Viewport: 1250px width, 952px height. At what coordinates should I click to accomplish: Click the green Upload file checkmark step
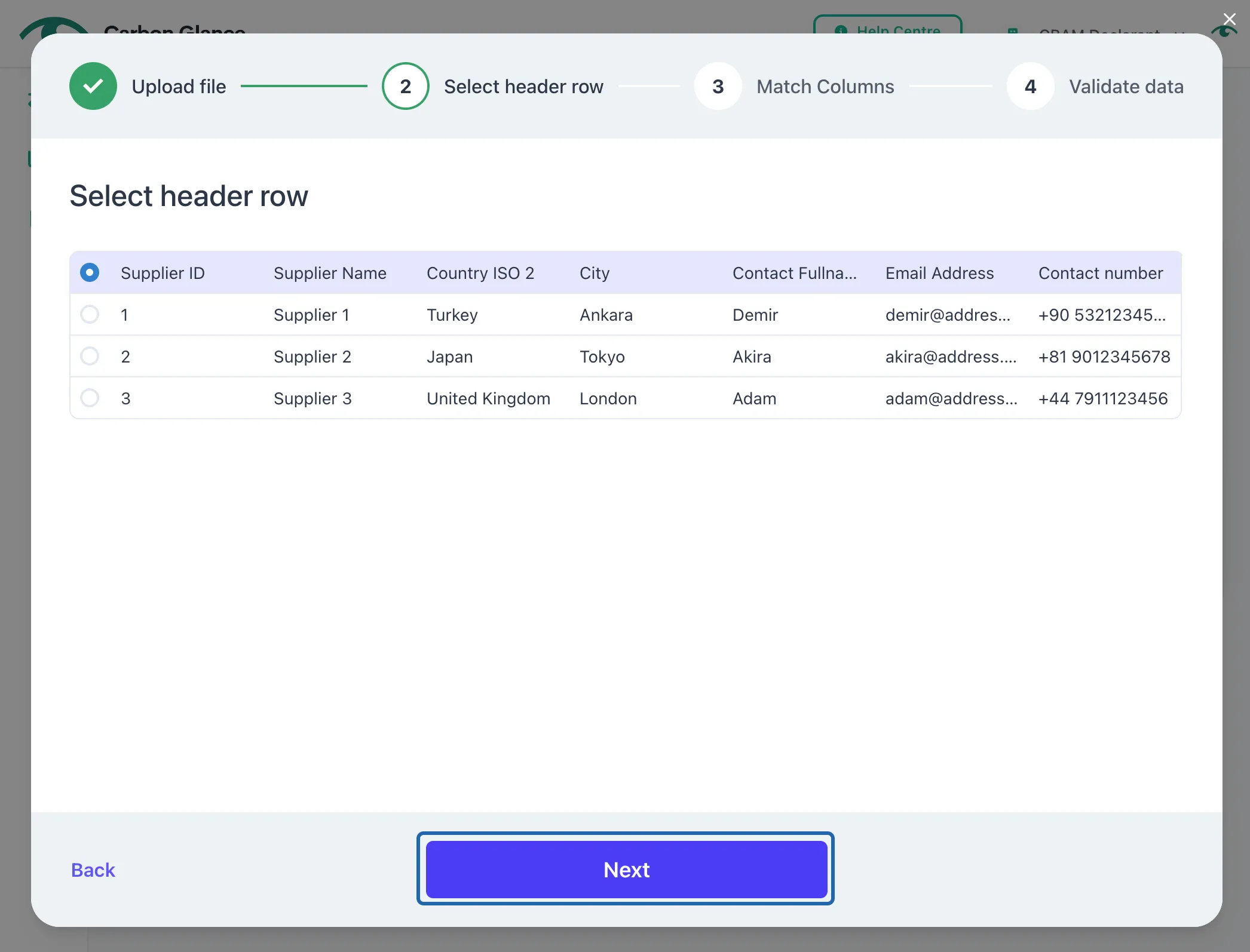(x=93, y=87)
